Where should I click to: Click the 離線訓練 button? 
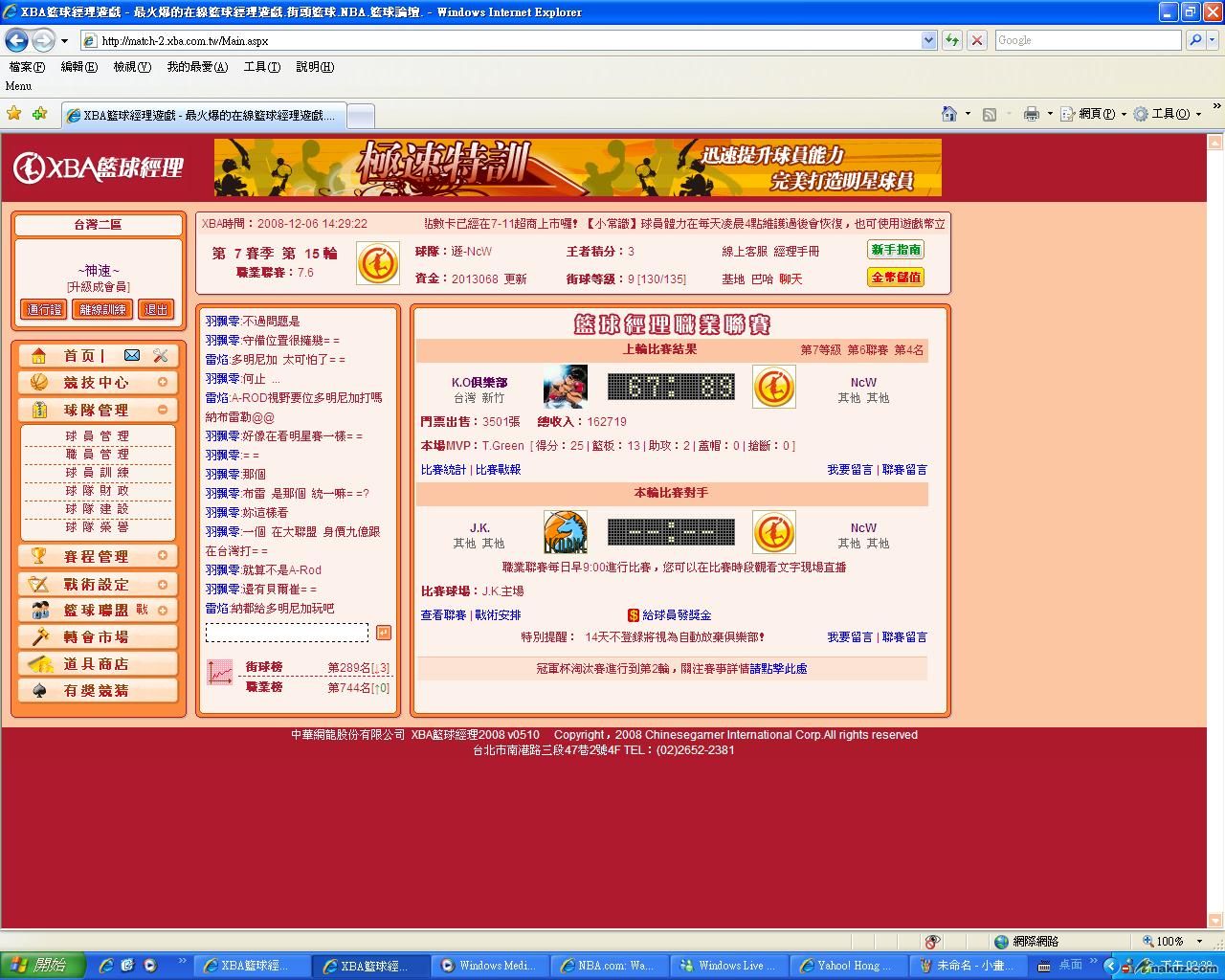102,309
